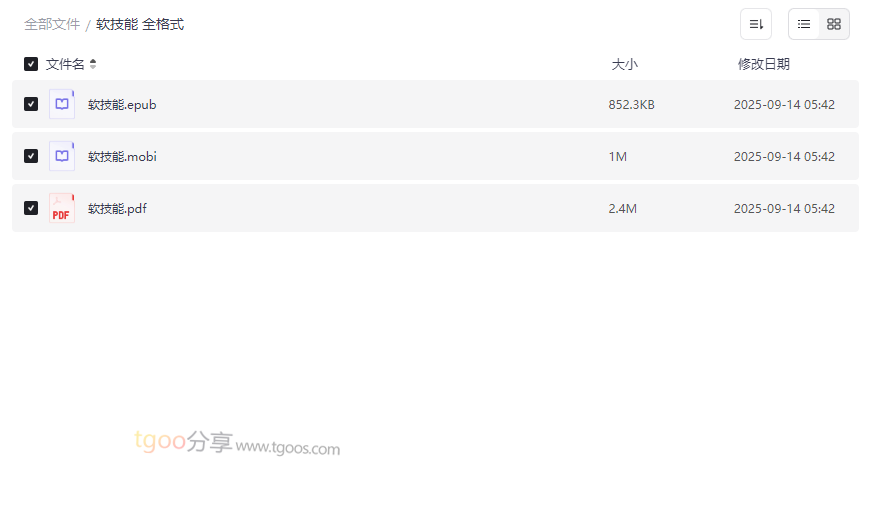Click the 大小 column header
874x514 pixels.
[624, 64]
